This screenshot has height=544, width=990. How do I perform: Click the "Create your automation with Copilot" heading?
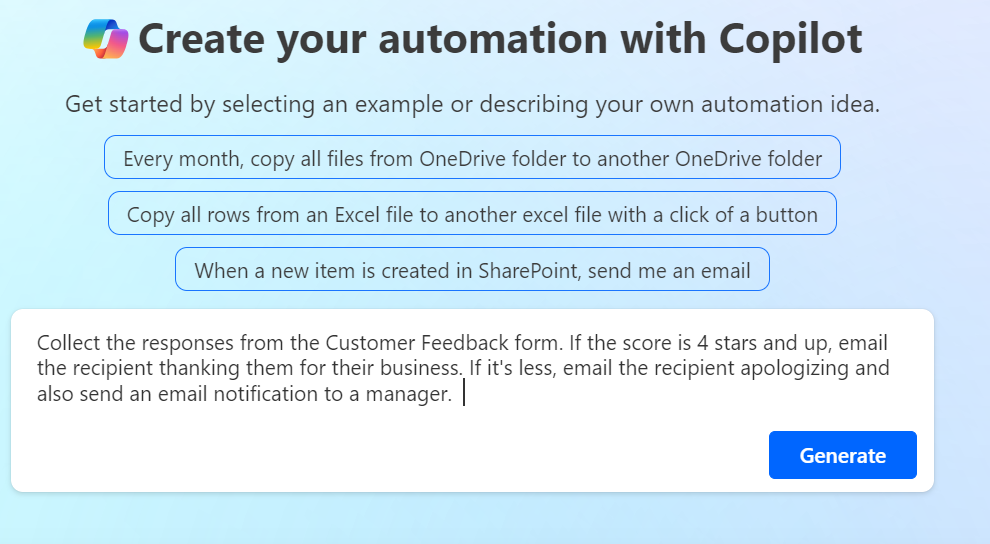pyautogui.click(x=500, y=39)
